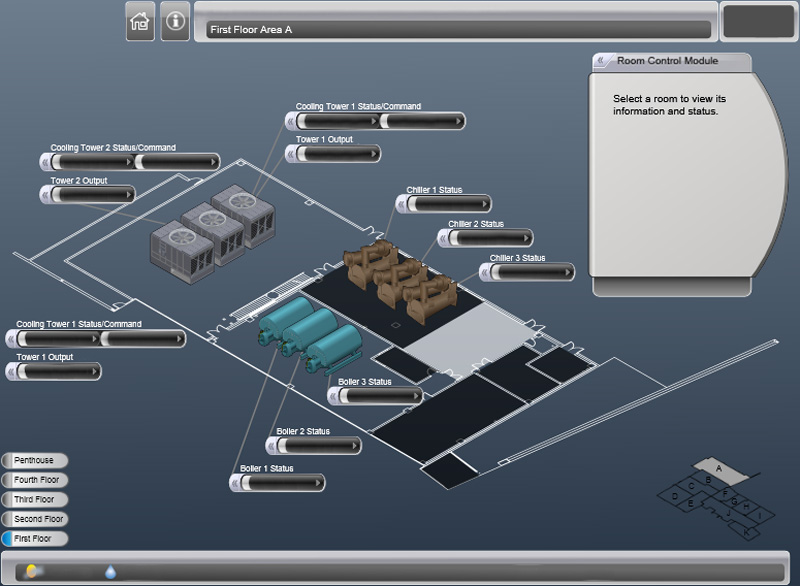This screenshot has width=800, height=586.
Task: Collapse the Boiler 2 Status widget
Action: (271, 446)
